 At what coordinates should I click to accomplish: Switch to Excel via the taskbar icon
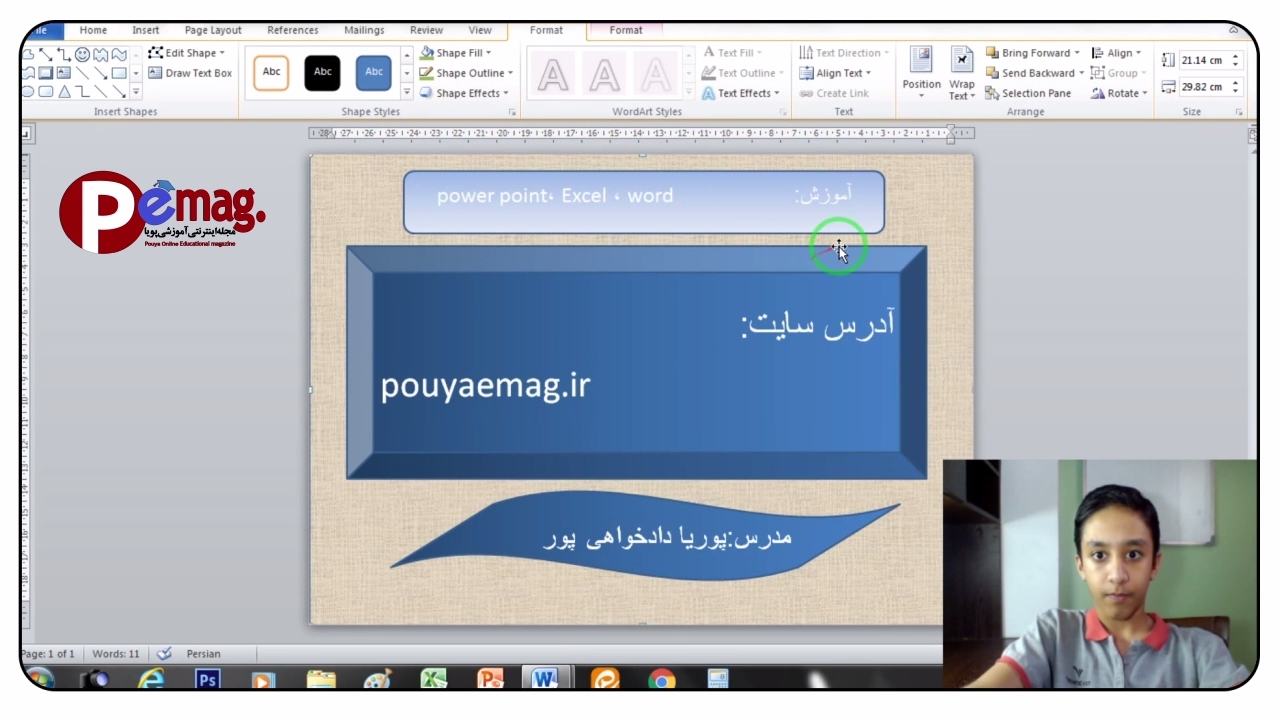[x=433, y=680]
